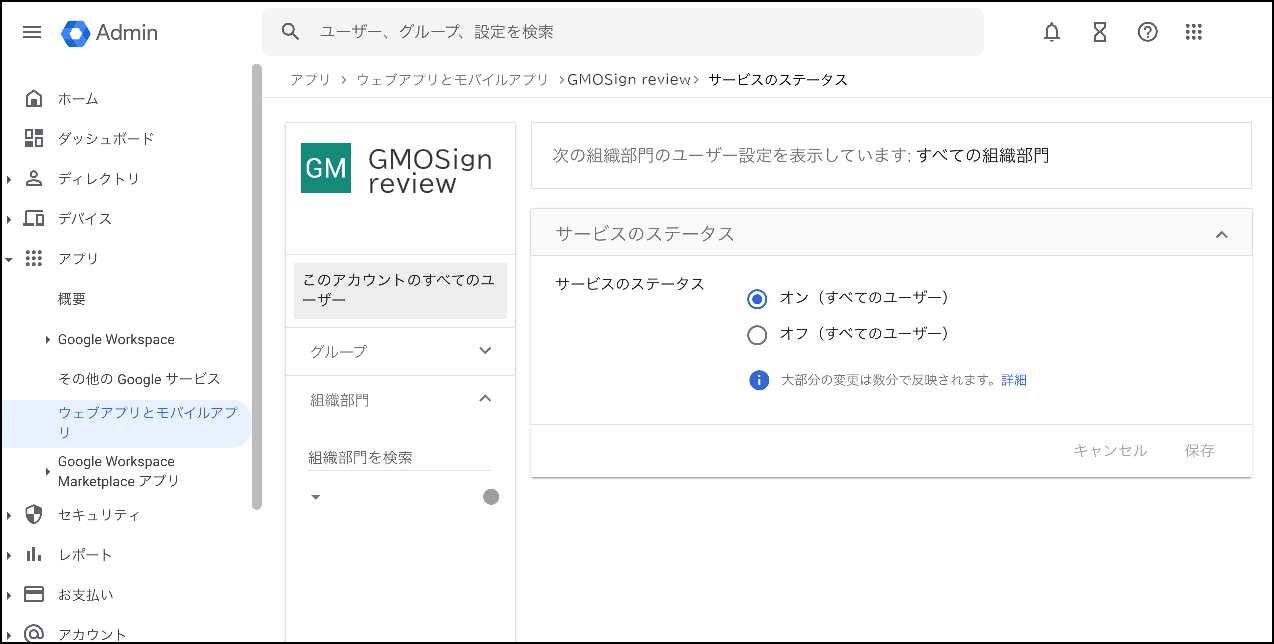Viewport: 1274px width, 644px height.
Task: Collapse the サービスのステータス panel
Action: [1220, 234]
